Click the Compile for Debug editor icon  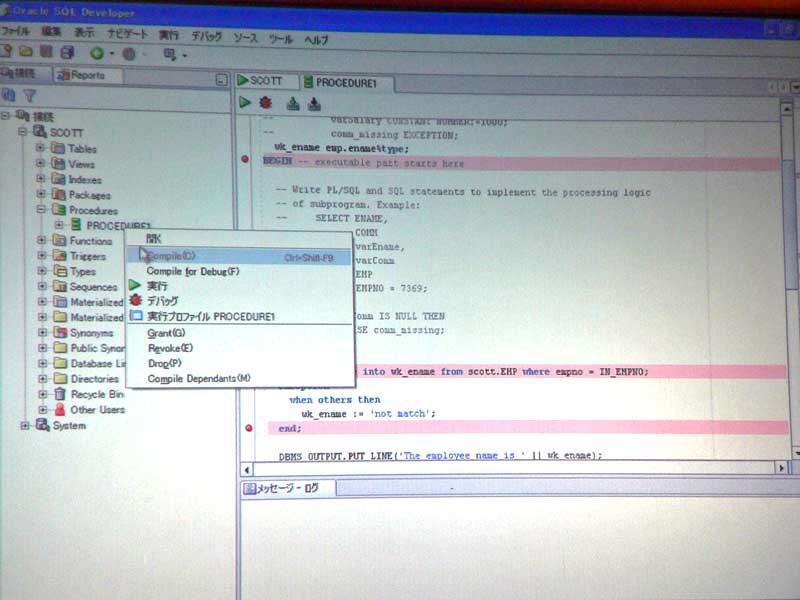point(314,104)
